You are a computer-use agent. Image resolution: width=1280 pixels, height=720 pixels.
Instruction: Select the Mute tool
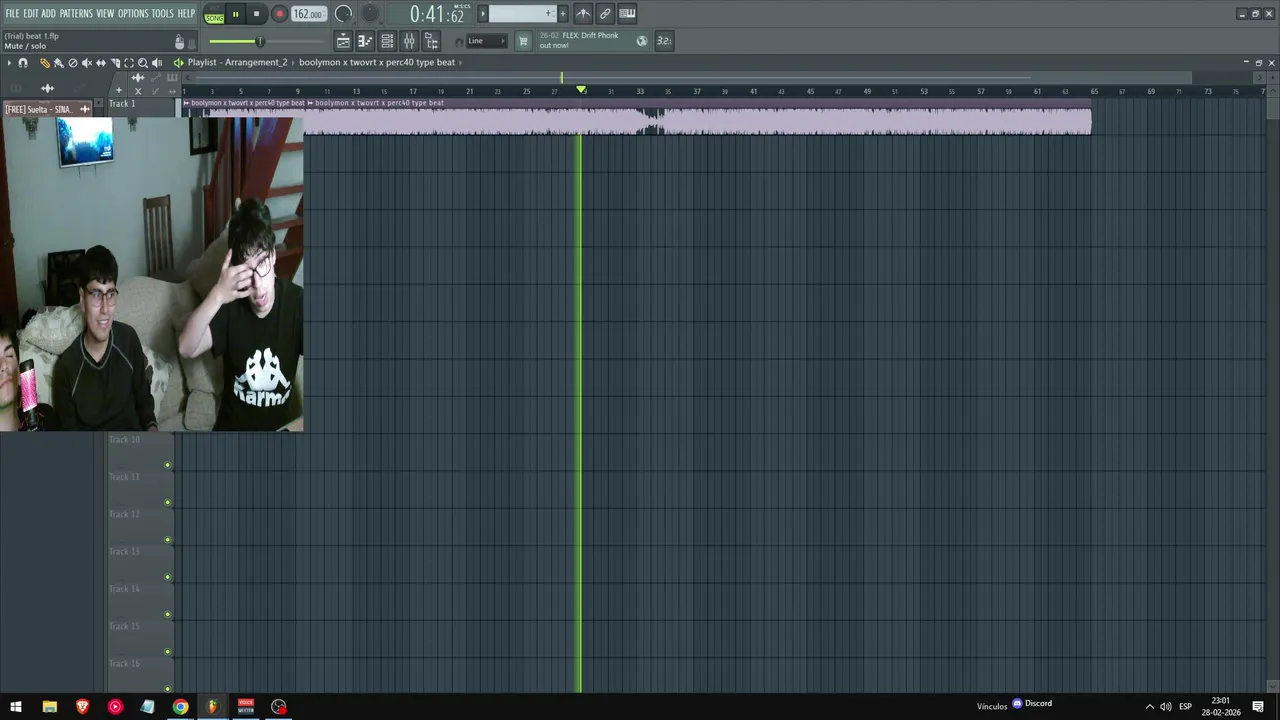[x=86, y=63]
